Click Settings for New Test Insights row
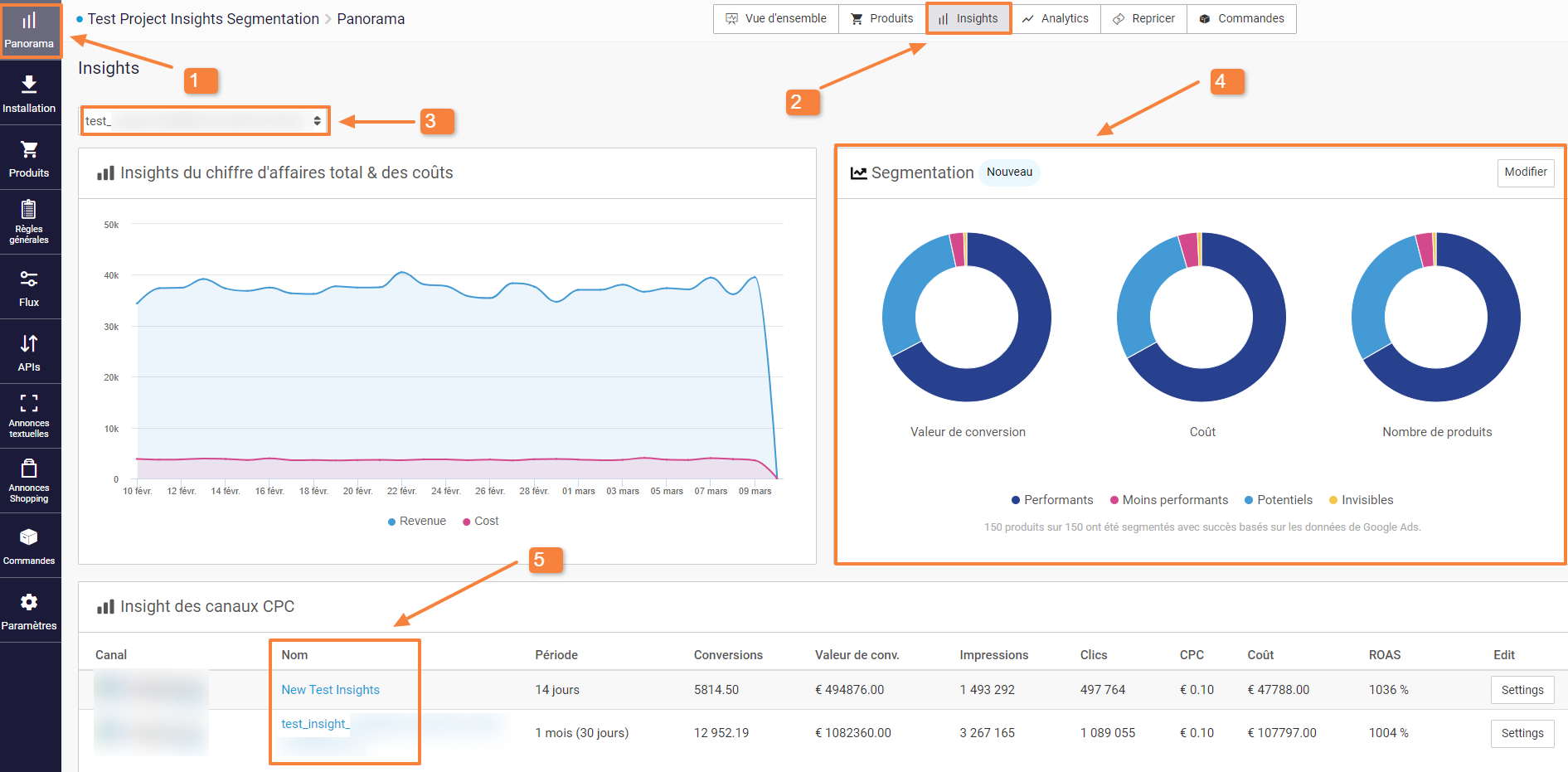This screenshot has height=772, width=1568. tap(1522, 690)
